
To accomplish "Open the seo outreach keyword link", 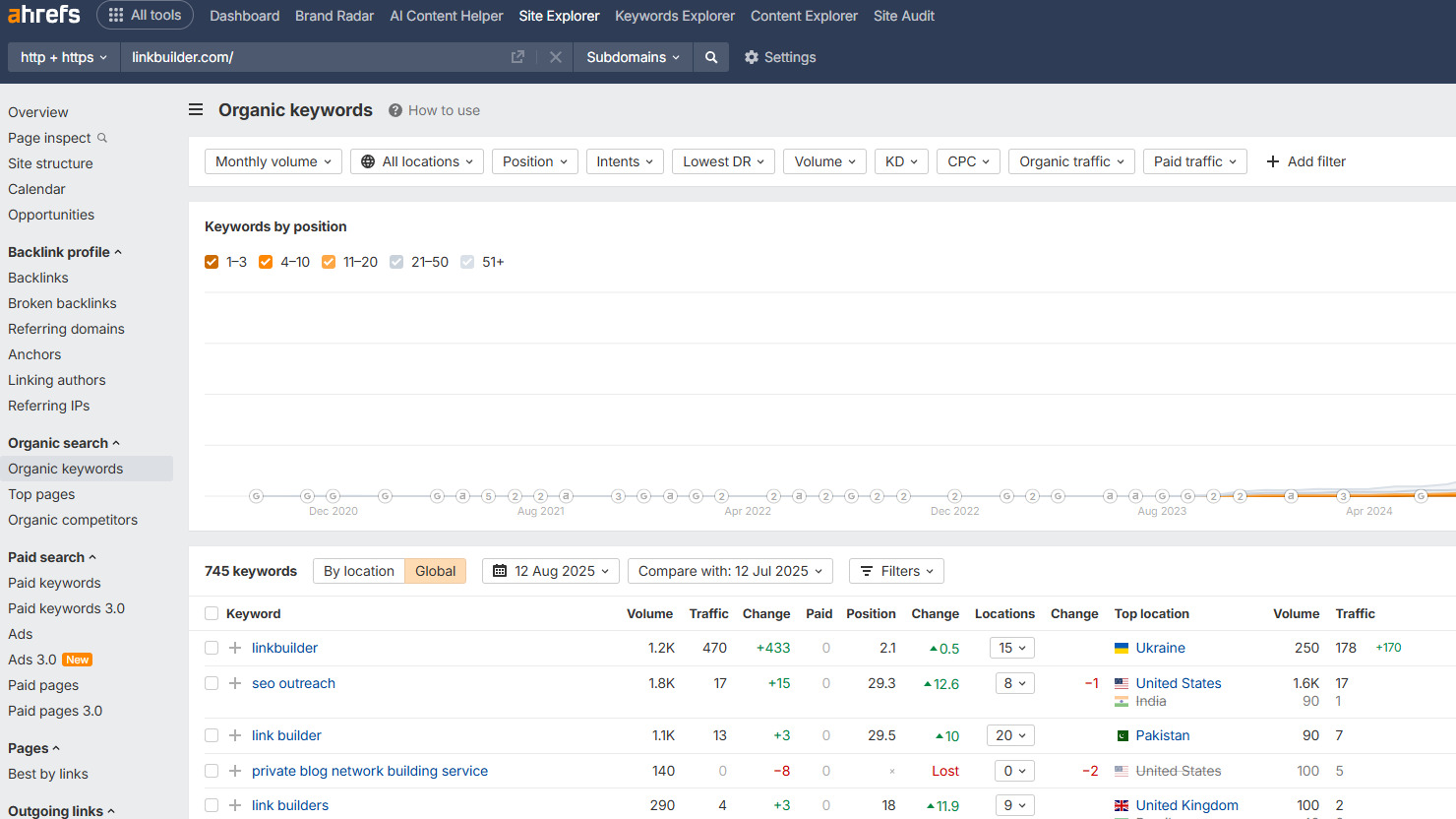I will (x=293, y=683).
